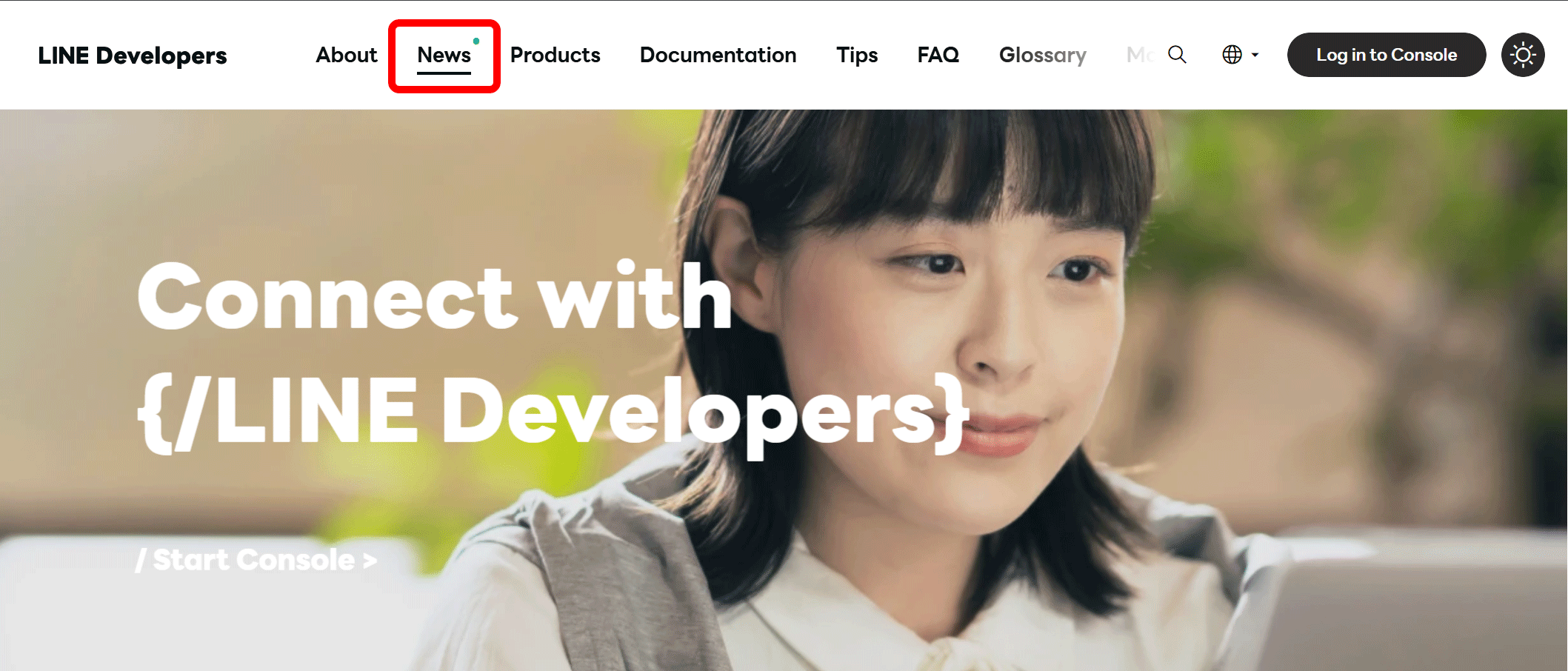Navigate to Documentation
1568x671 pixels.
click(718, 55)
